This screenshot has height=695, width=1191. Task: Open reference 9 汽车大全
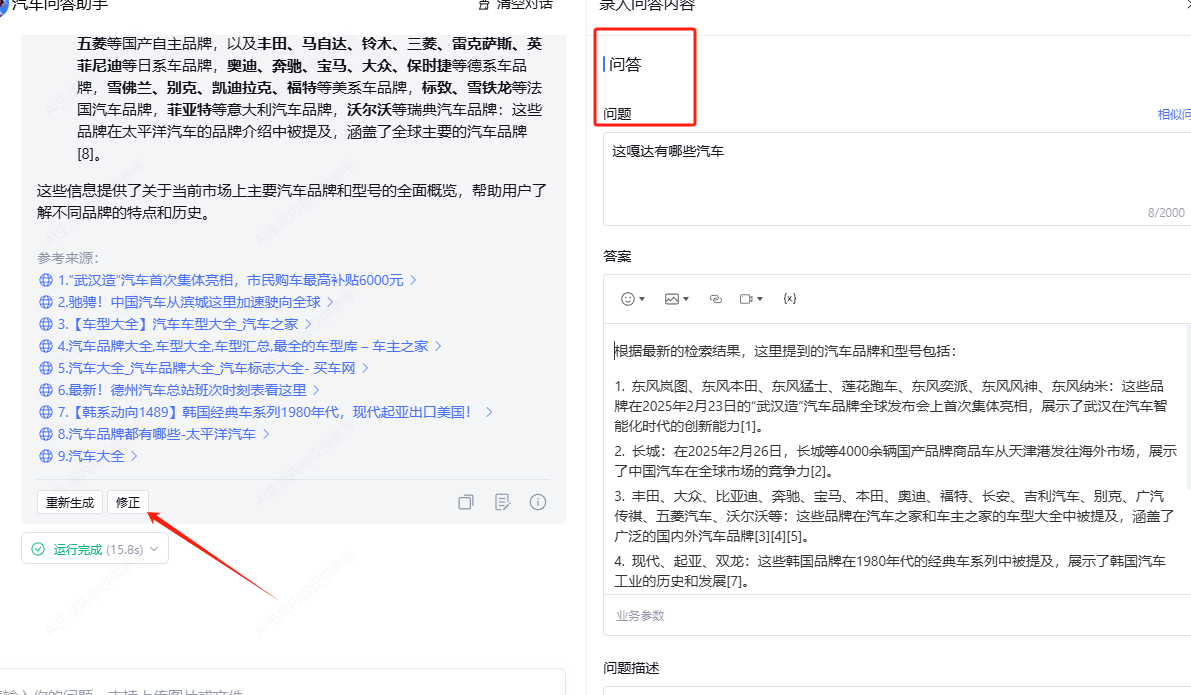pyautogui.click(x=90, y=456)
